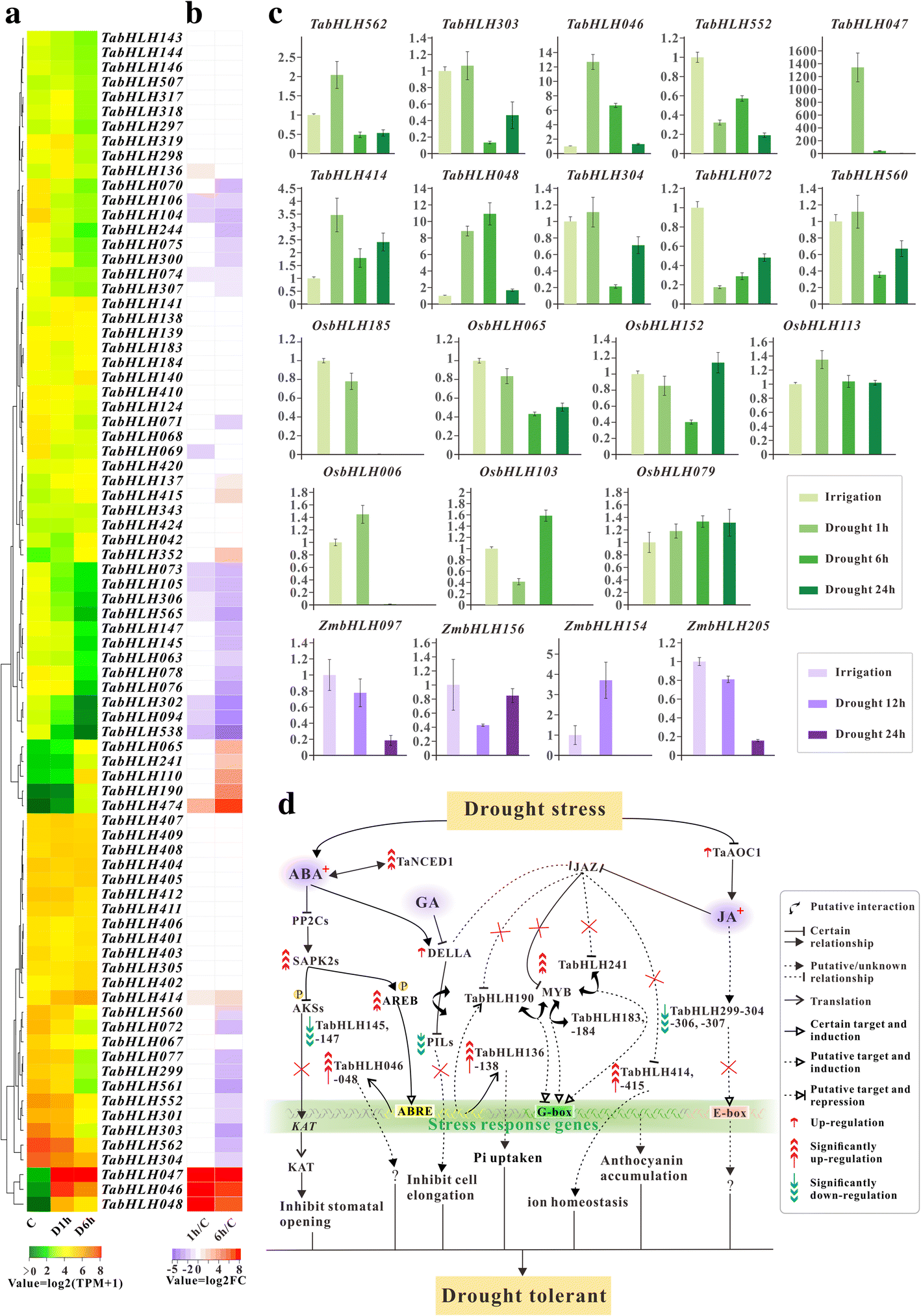The height and width of the screenshot is (1316, 921).
Task: Select the TabHLH047 chart title
Action: 869,25
